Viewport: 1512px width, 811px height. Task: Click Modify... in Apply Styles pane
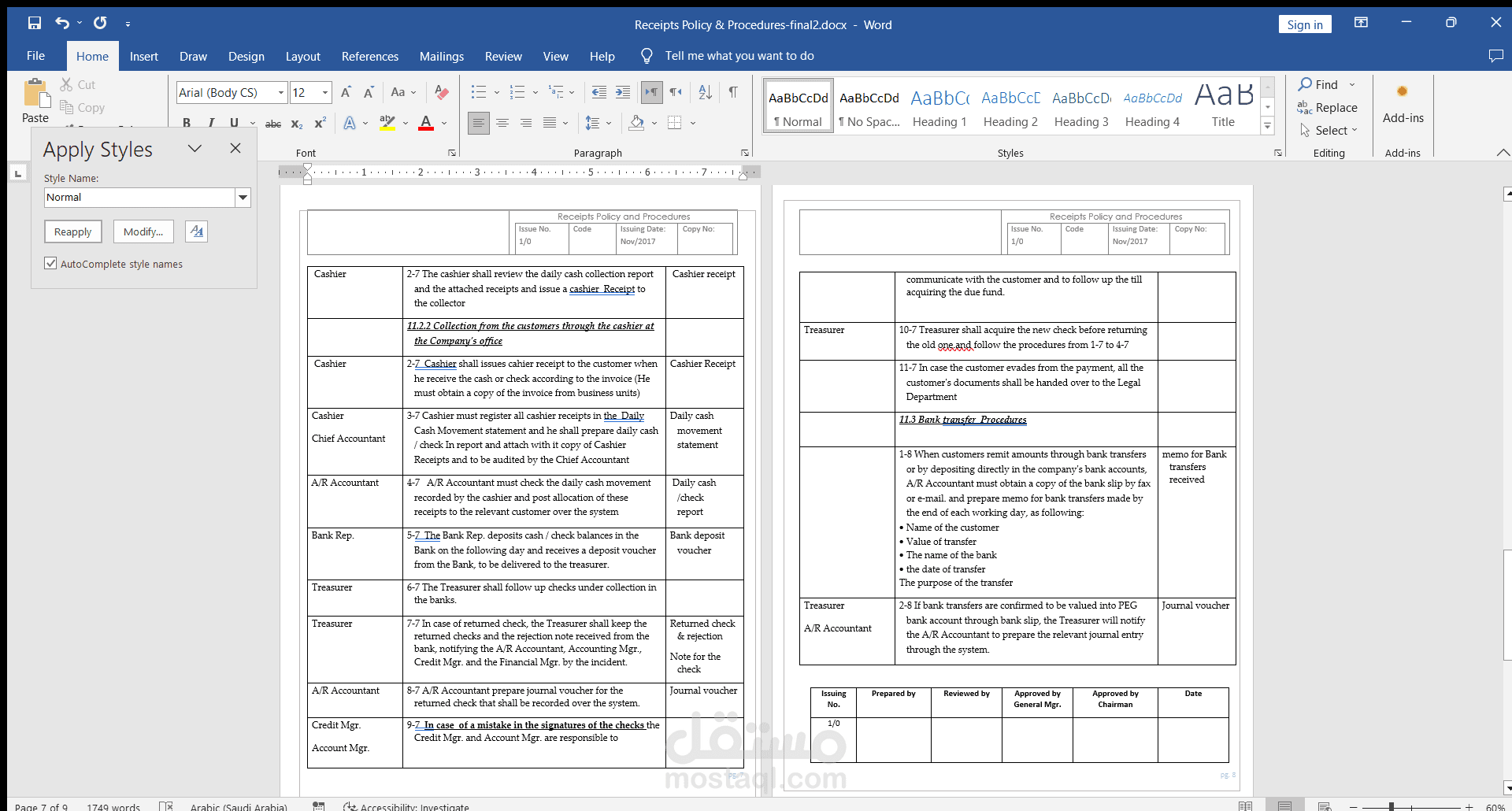click(143, 231)
